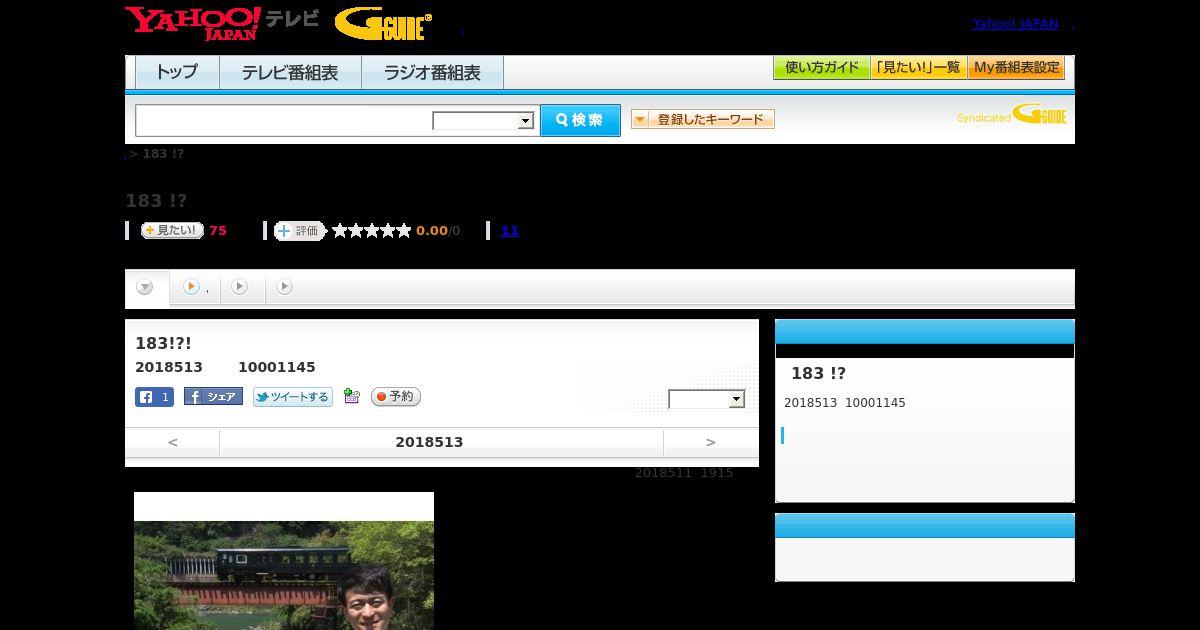Click the 183 !? title in sidebar
The image size is (1200, 630).
818,373
